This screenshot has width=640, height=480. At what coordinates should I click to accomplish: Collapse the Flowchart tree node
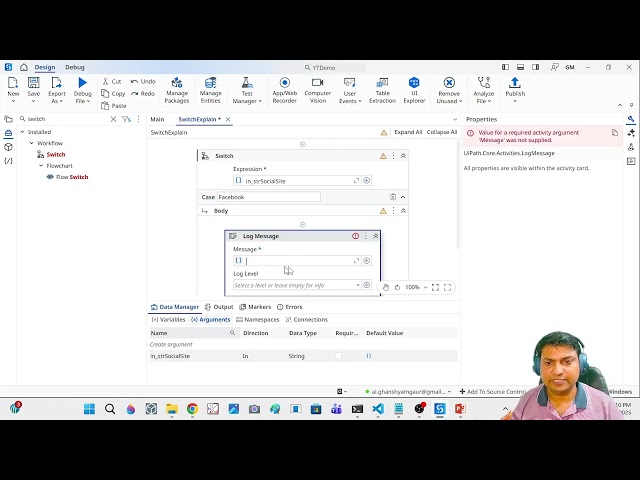pyautogui.click(x=41, y=166)
